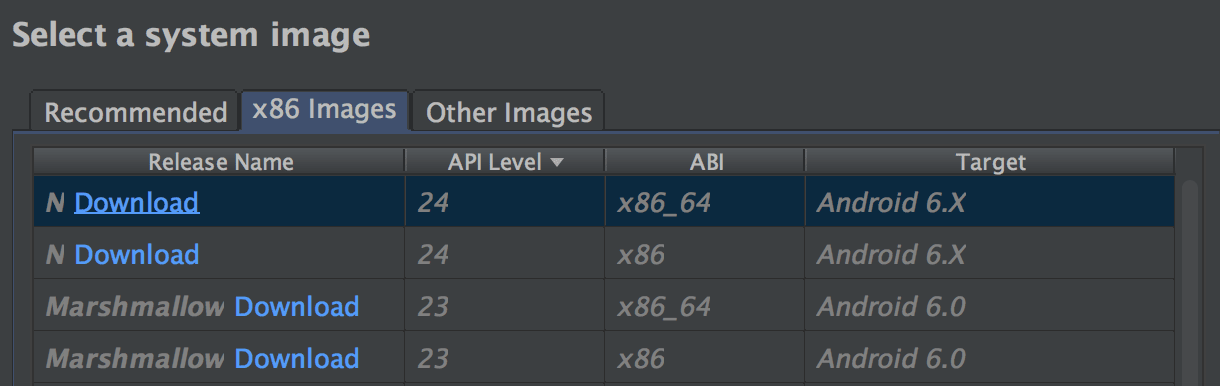The width and height of the screenshot is (1220, 386).
Task: Sort by ABI column header
Action: [705, 161]
